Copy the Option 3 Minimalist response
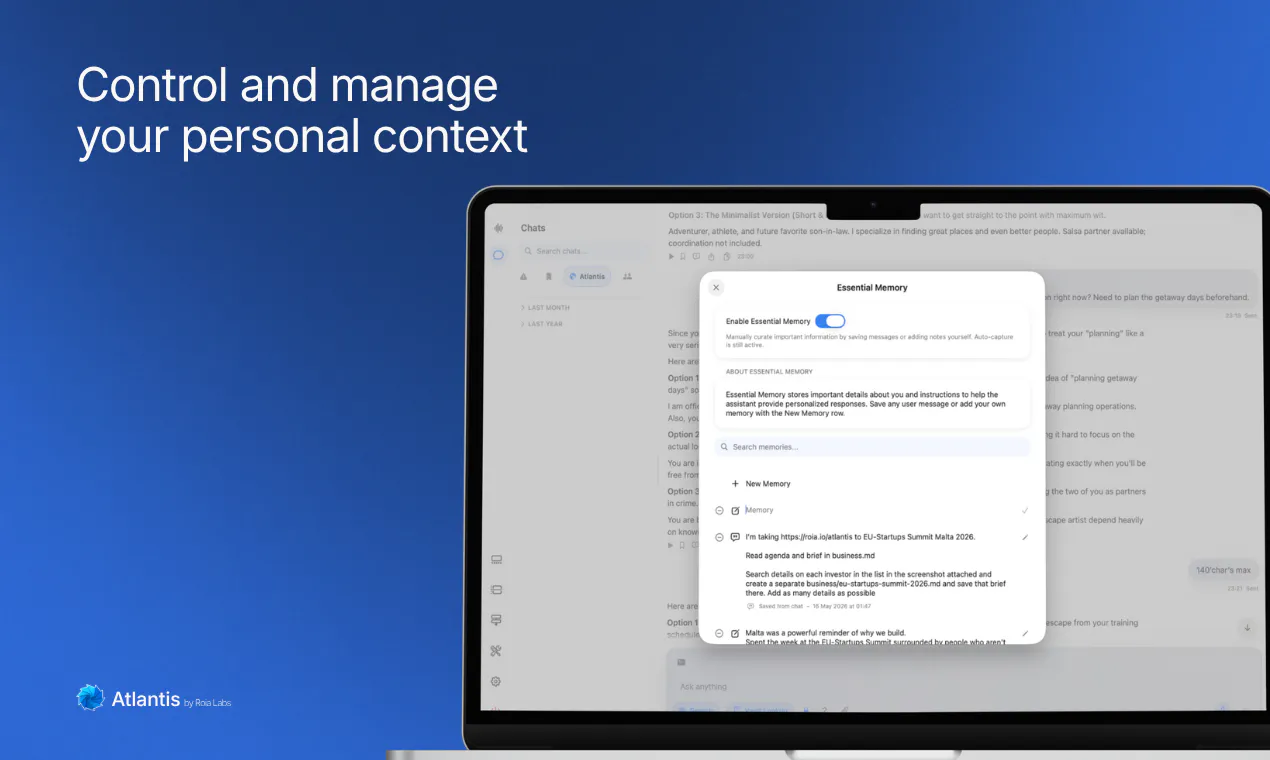Image resolution: width=1270 pixels, height=760 pixels. point(727,257)
